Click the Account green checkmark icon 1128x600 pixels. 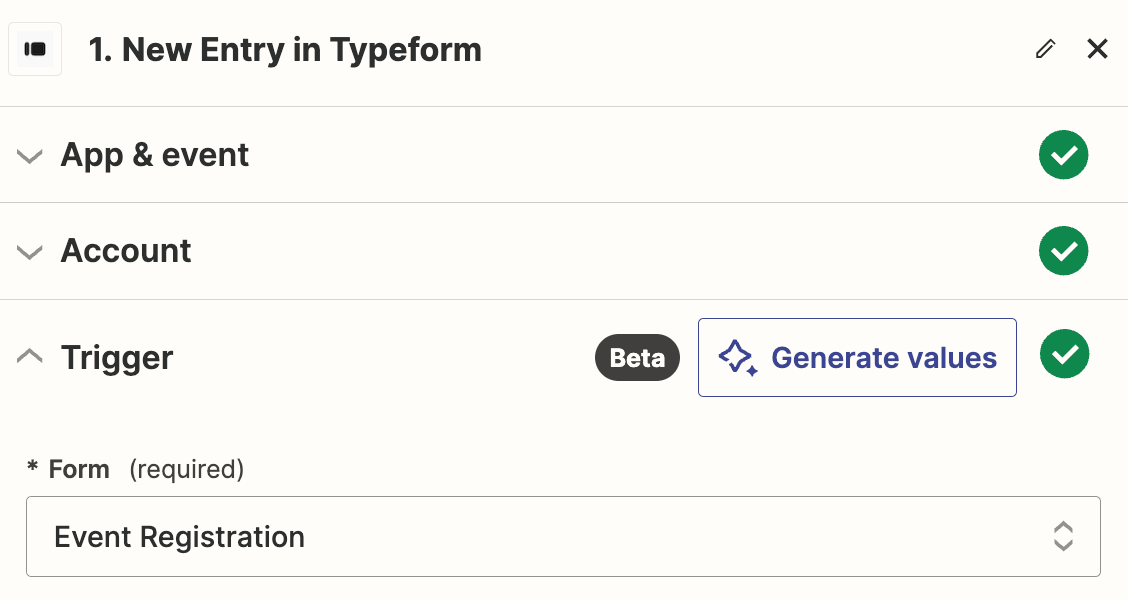click(1063, 251)
